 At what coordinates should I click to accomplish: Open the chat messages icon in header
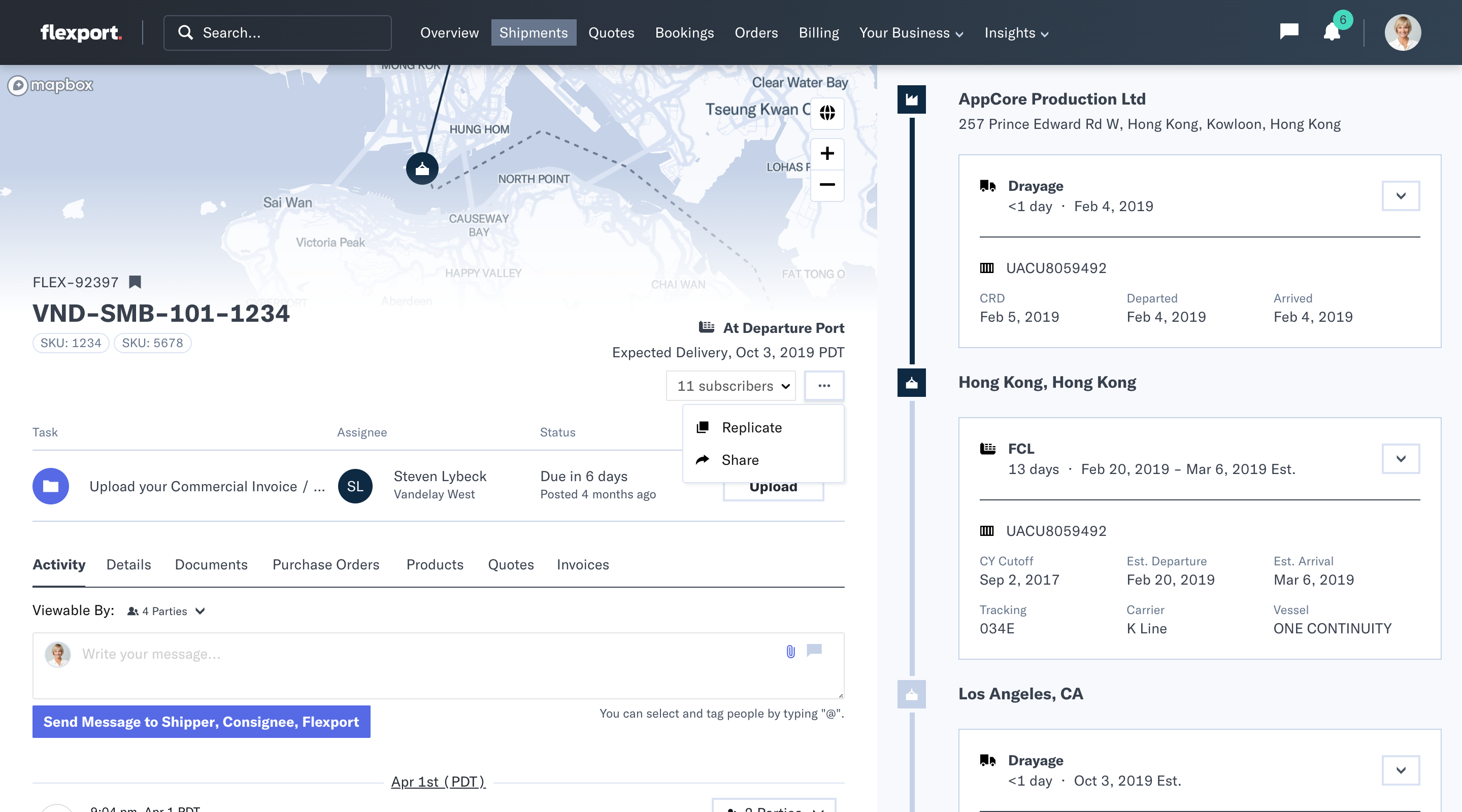[x=1288, y=31]
